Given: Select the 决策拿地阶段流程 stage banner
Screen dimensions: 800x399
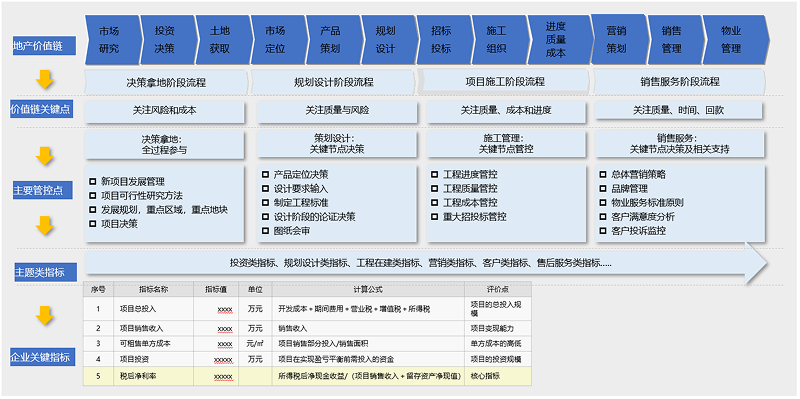Looking at the screenshot, I should point(166,82).
